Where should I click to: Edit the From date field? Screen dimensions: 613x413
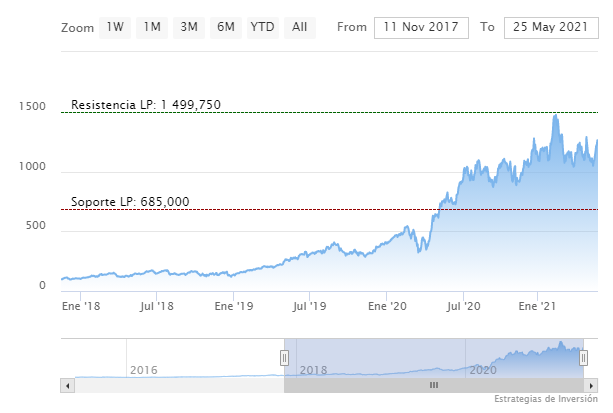point(420,27)
